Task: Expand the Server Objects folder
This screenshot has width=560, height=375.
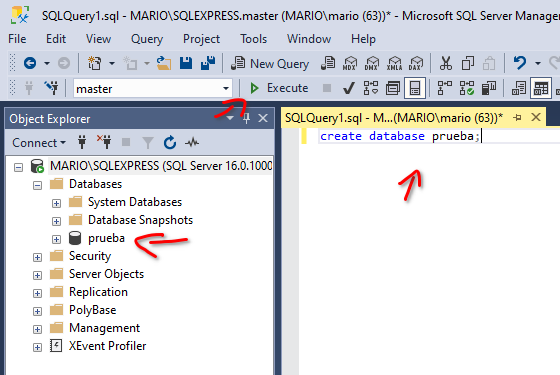Action: [37, 275]
